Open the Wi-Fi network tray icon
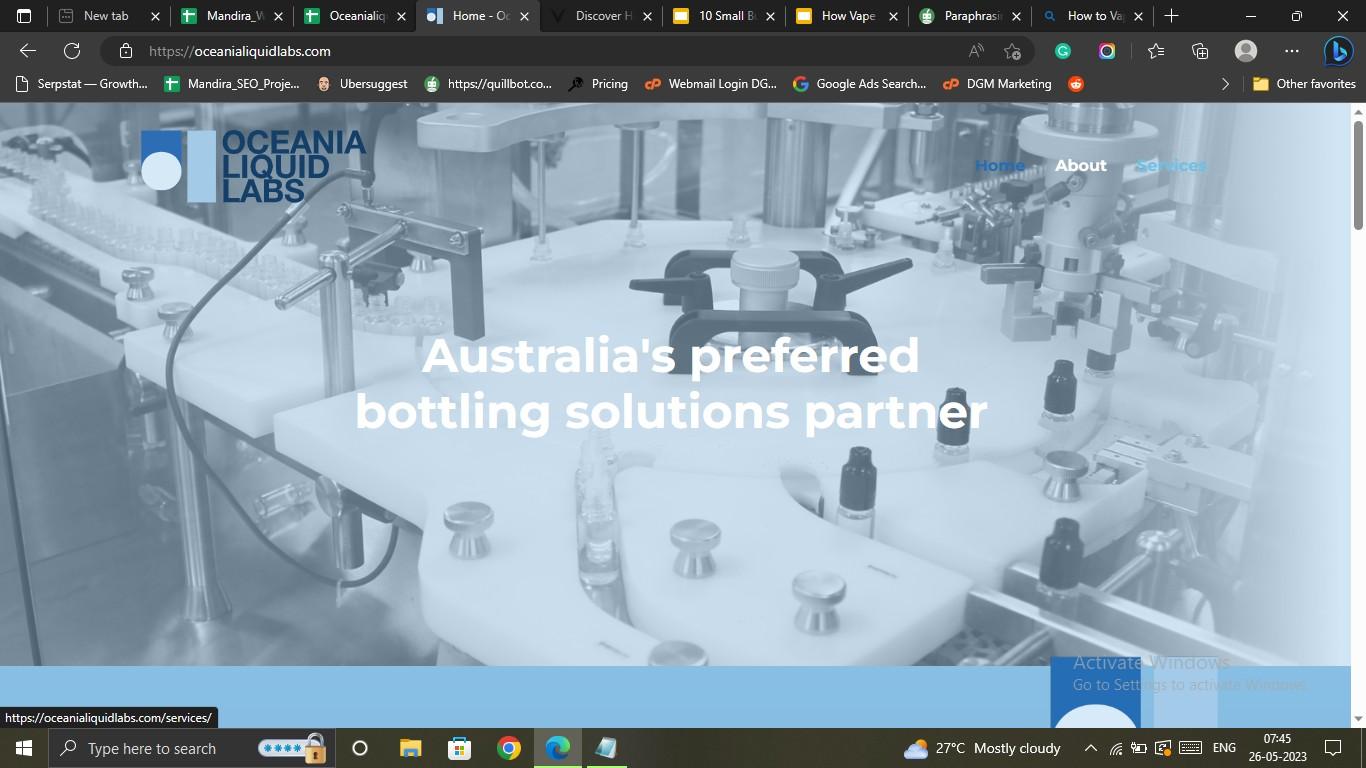 point(1116,748)
